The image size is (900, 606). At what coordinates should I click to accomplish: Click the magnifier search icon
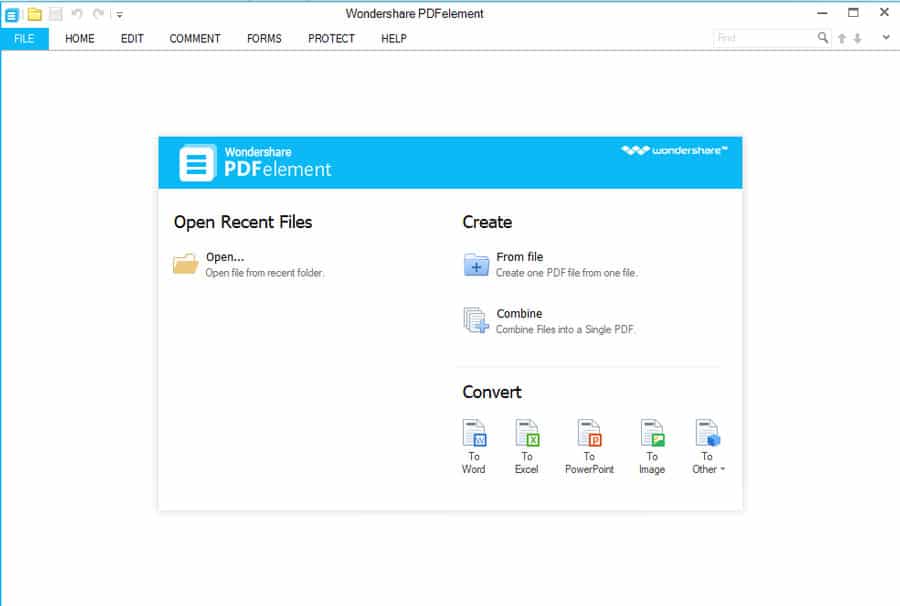click(x=823, y=38)
